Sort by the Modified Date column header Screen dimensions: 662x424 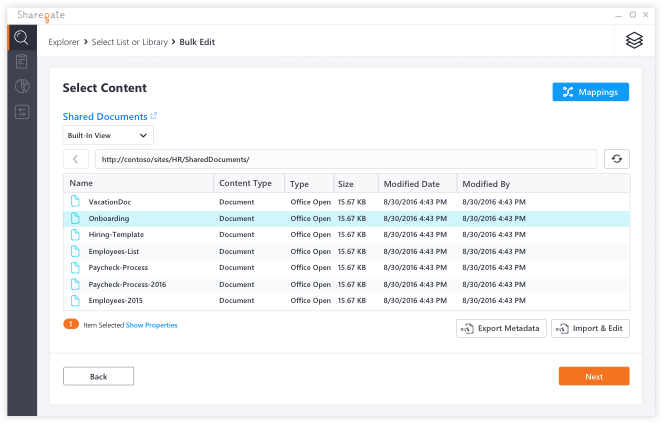pyautogui.click(x=418, y=184)
